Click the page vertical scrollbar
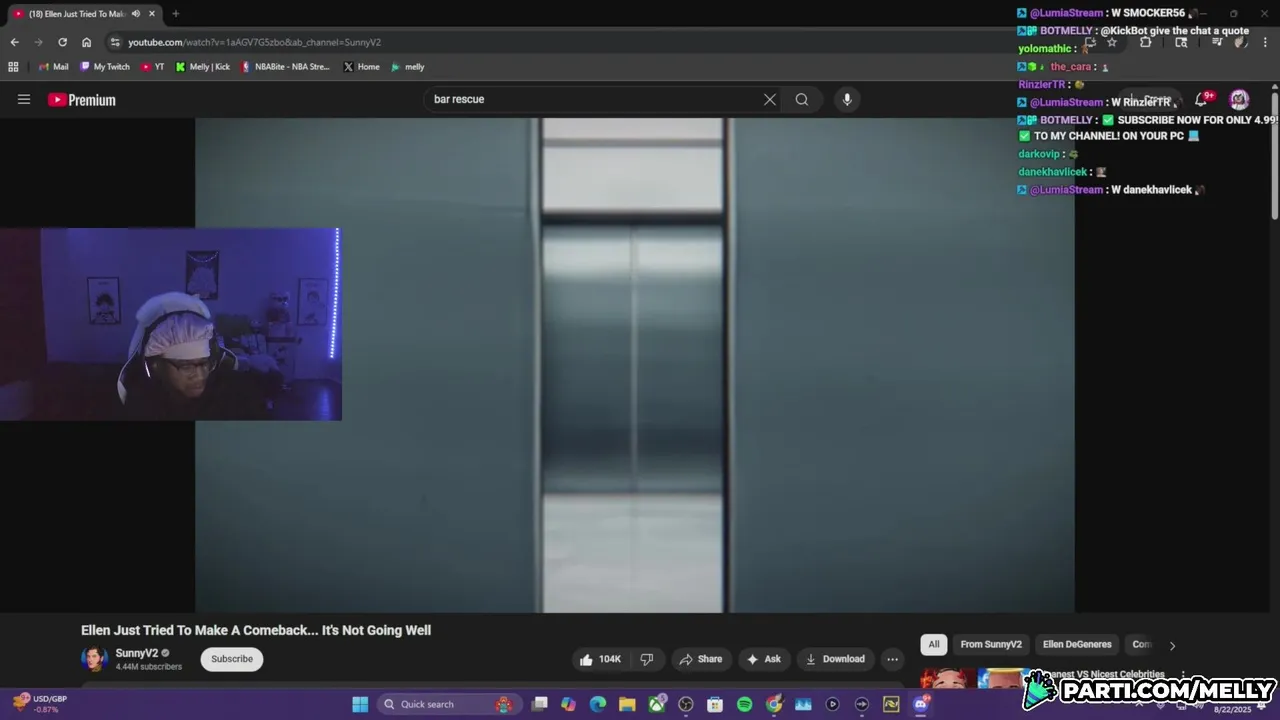1280x720 pixels. (1275, 155)
